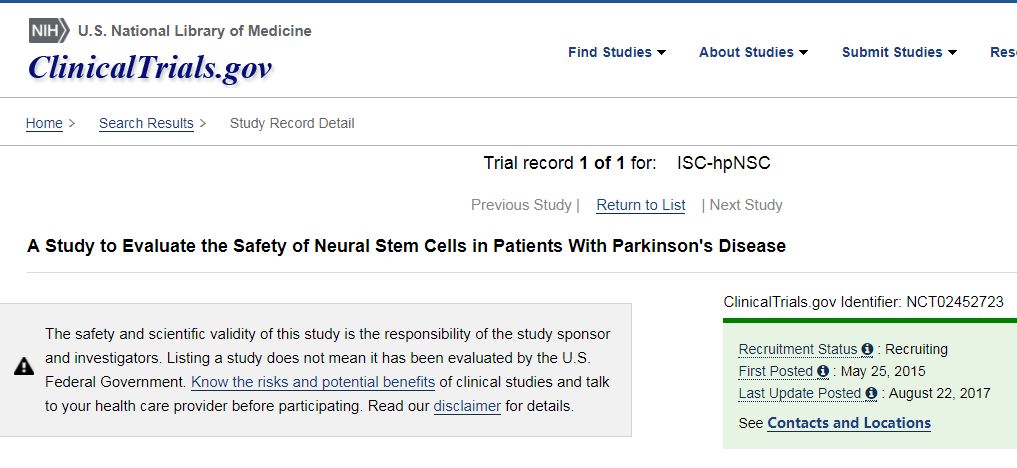Open the ClinicalTrials.gov site logo
1017x468 pixels.
[150, 68]
